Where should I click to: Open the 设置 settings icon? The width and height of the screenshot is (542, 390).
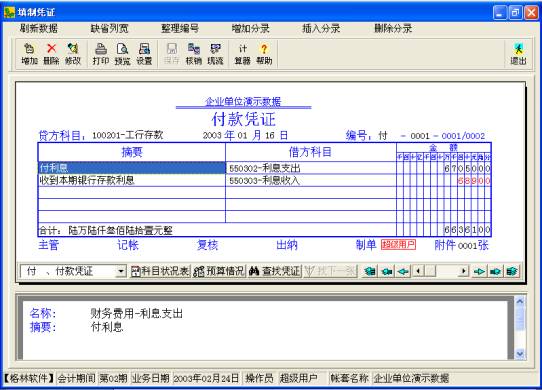point(144,54)
